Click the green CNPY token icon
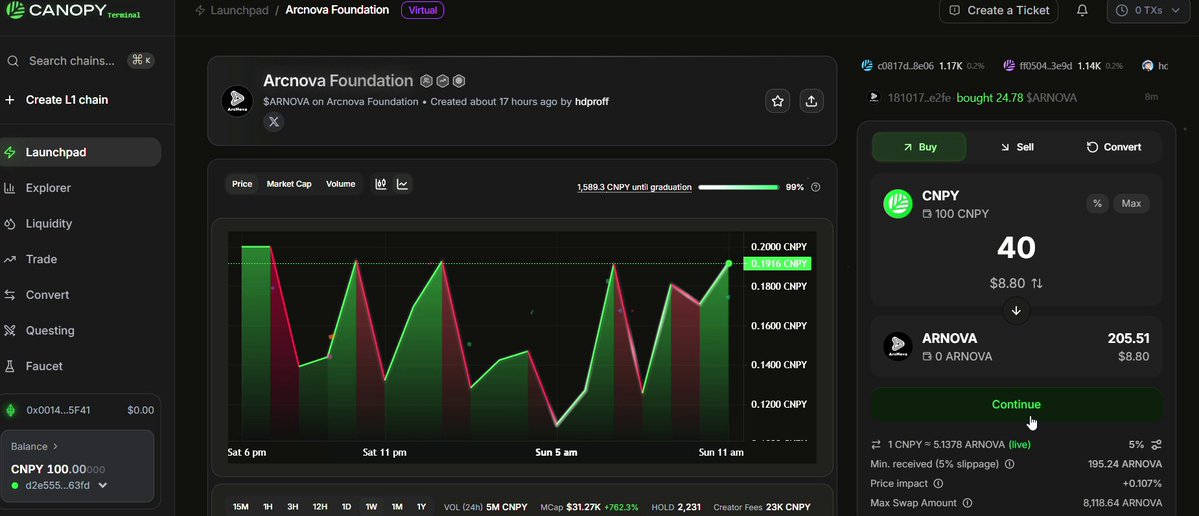The image size is (1199, 516). coord(898,204)
